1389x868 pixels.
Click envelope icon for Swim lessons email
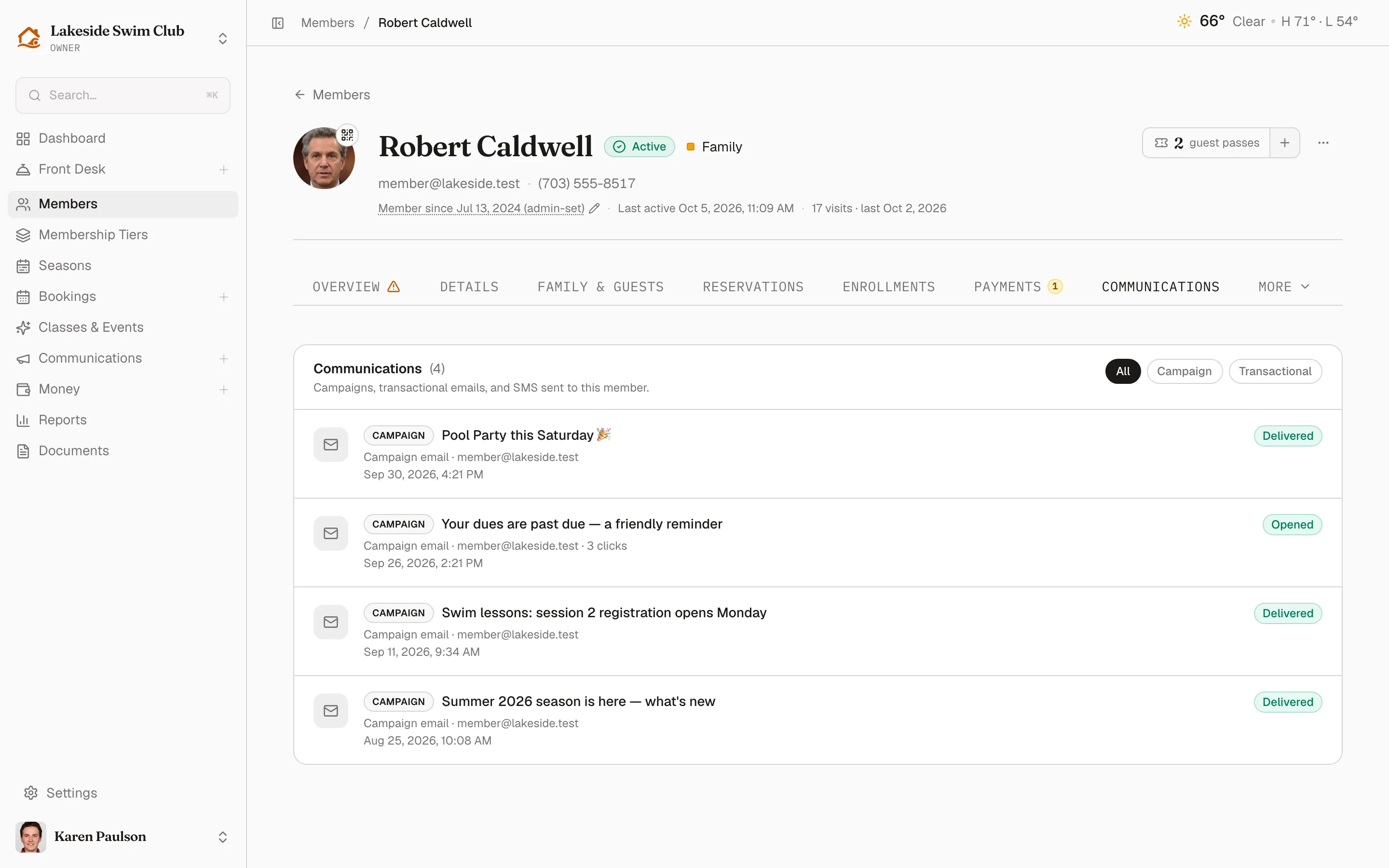point(330,622)
